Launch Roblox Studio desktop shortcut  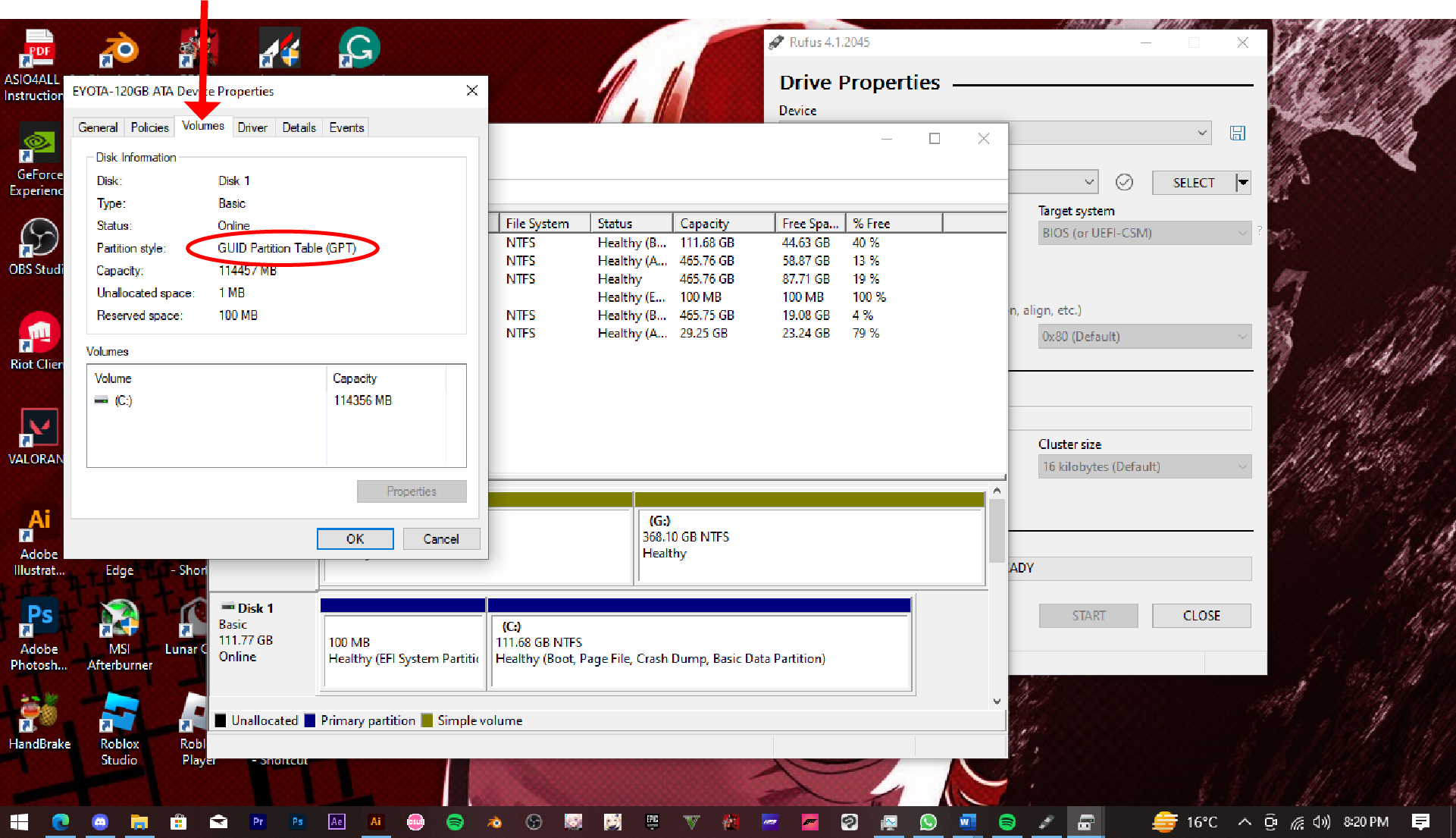[119, 730]
